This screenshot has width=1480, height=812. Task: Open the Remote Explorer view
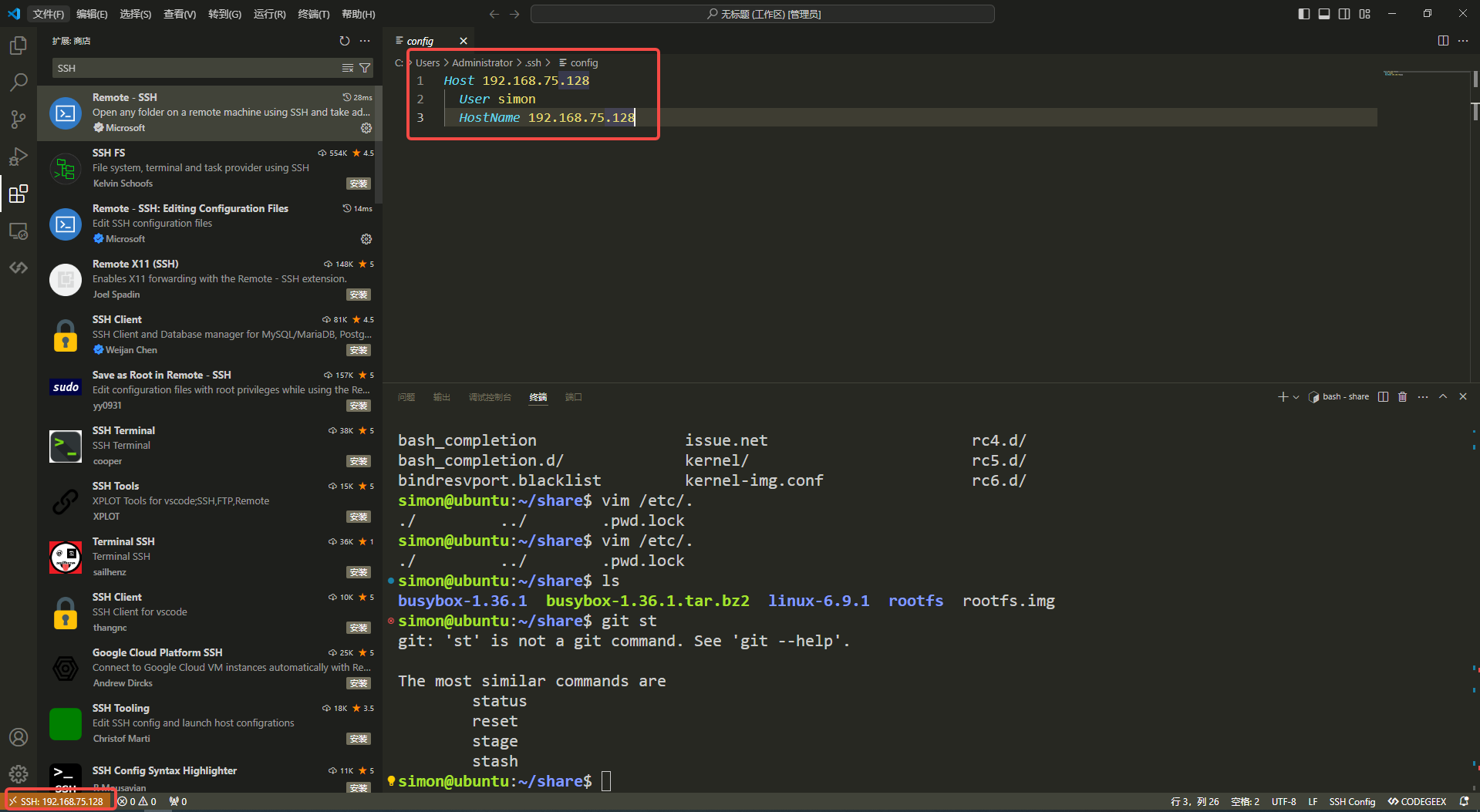click(x=19, y=231)
